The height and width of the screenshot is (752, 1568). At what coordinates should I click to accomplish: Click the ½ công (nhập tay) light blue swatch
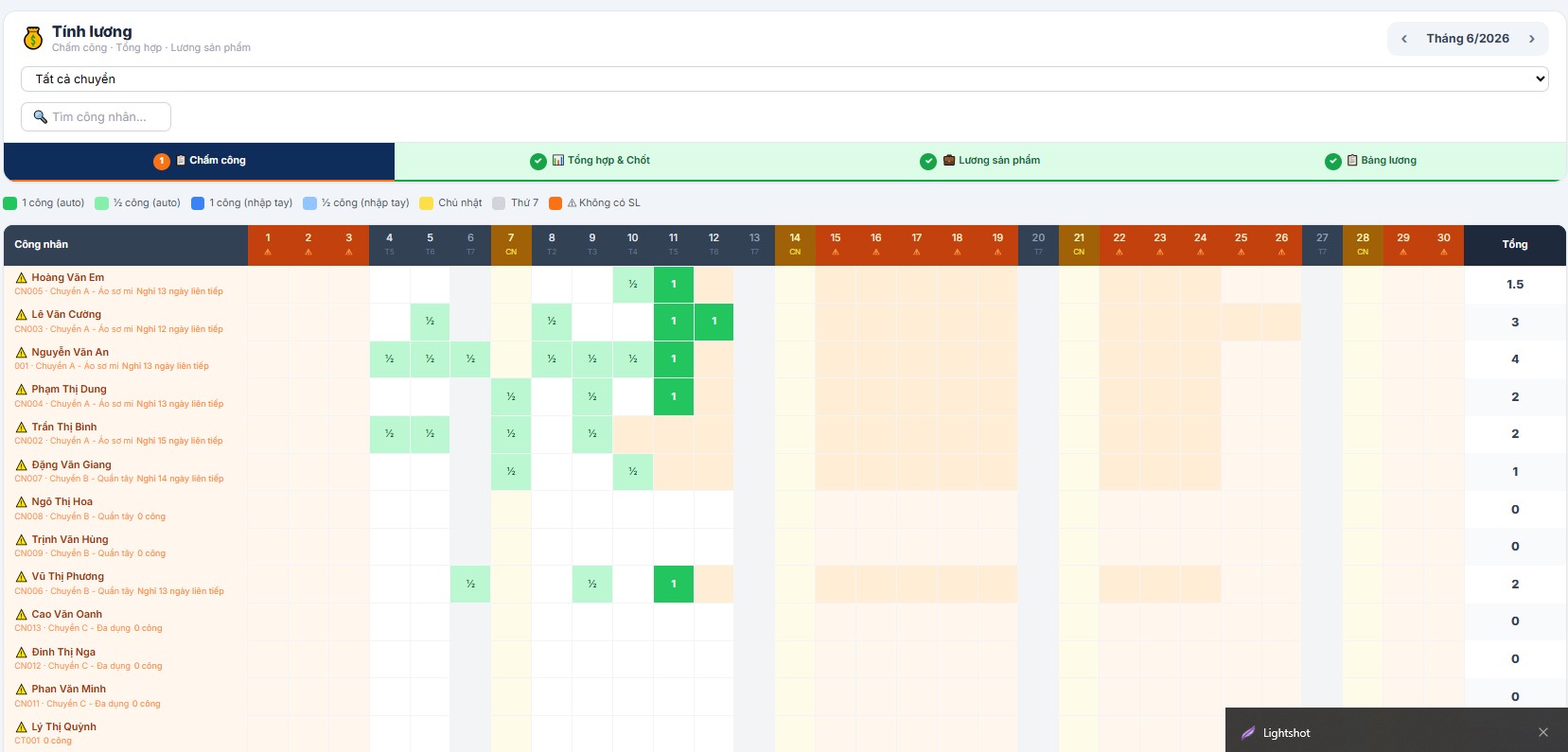(x=309, y=203)
